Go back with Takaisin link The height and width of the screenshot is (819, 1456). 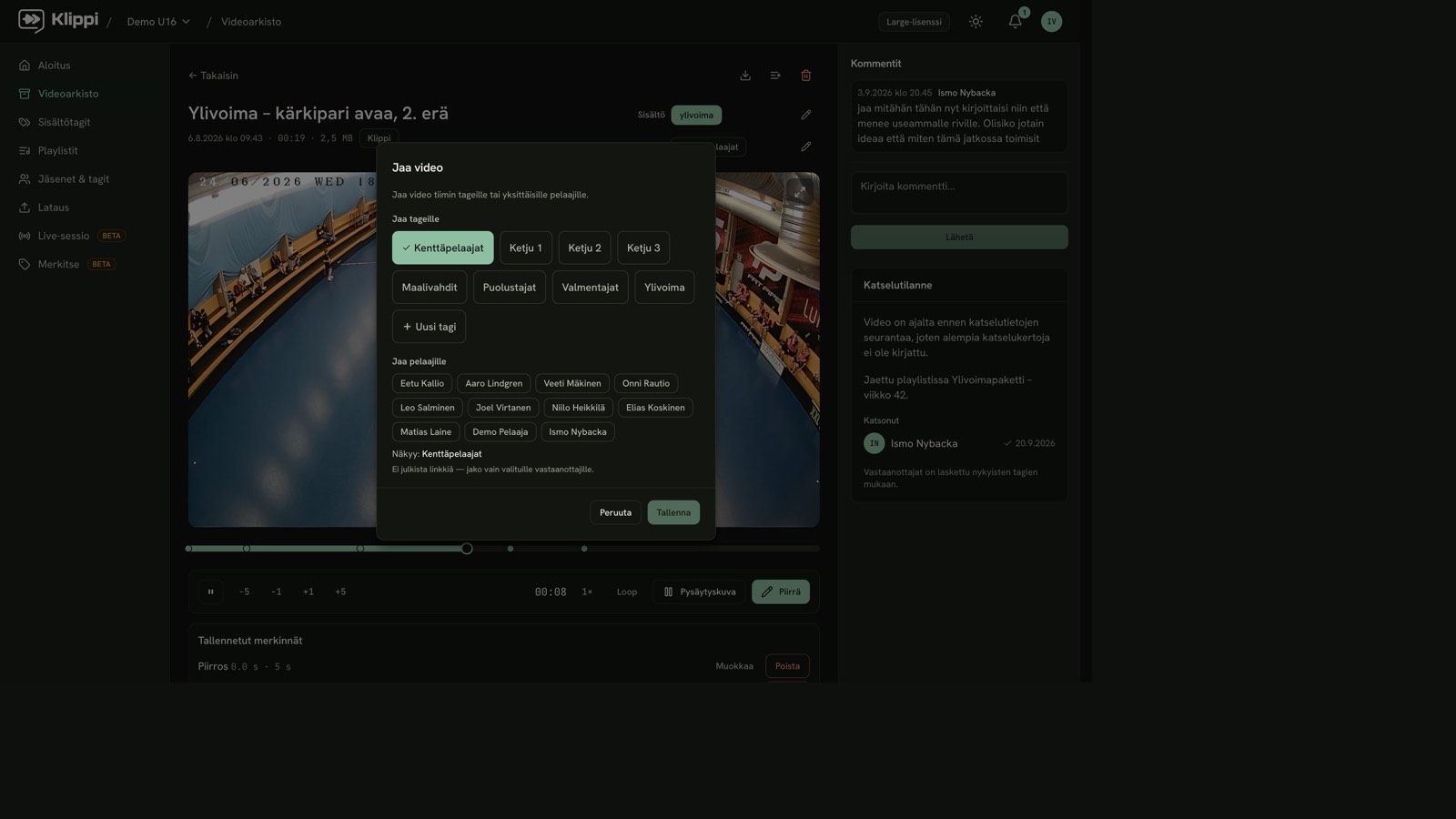(213, 76)
